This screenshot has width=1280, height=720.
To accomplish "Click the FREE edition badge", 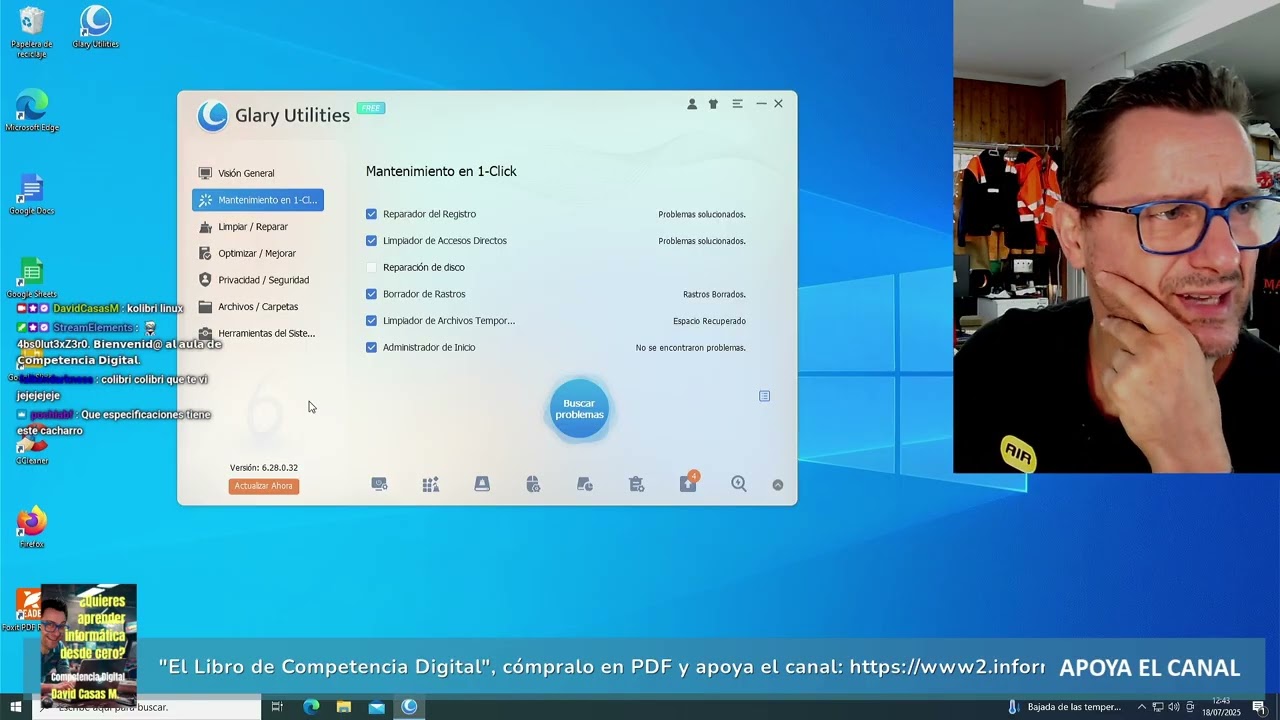I will click(x=371, y=108).
